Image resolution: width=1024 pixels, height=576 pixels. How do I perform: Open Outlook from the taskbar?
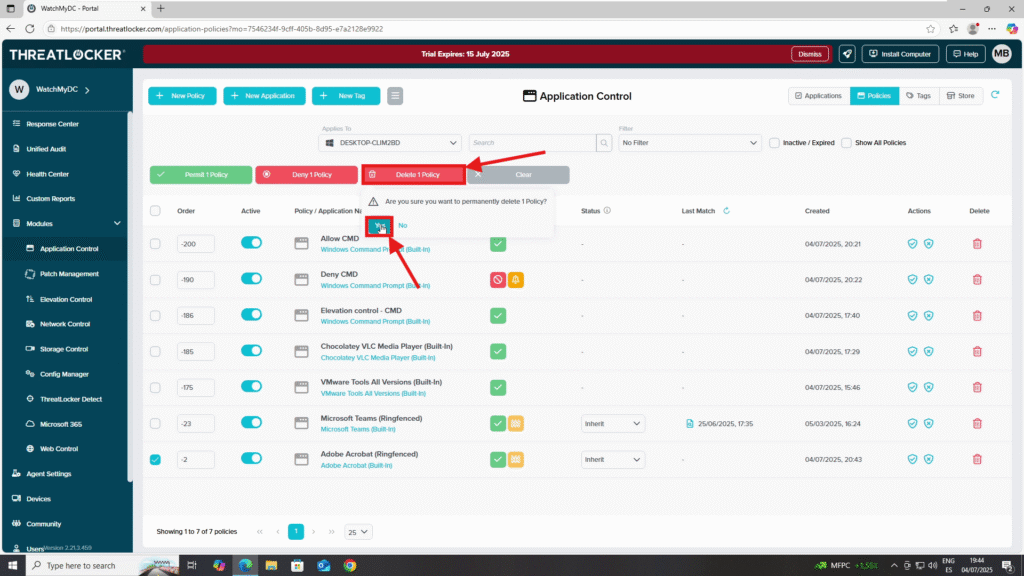324,566
